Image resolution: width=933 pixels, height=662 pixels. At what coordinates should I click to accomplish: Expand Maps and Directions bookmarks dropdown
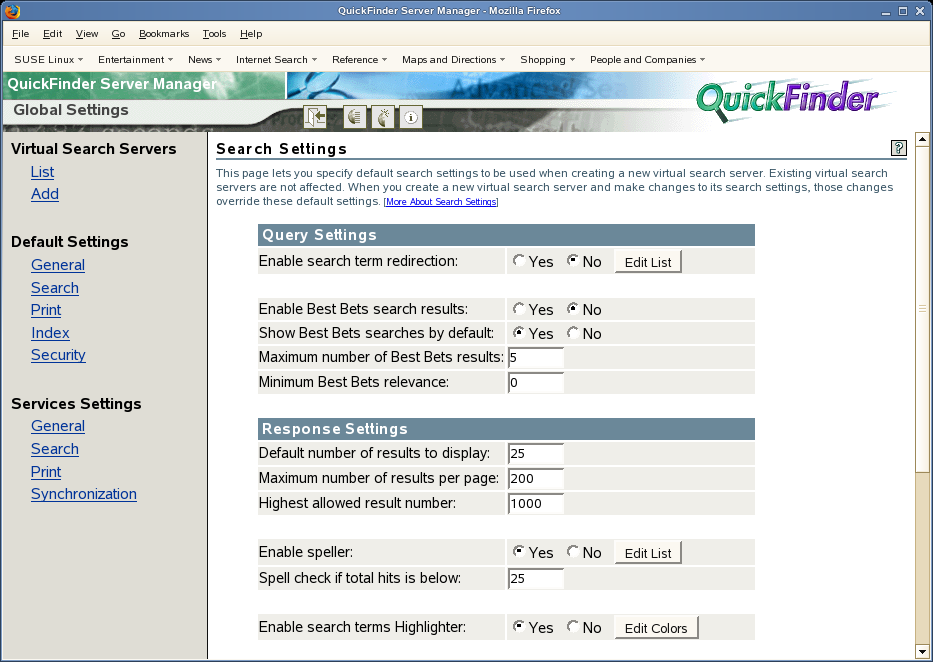coord(453,59)
